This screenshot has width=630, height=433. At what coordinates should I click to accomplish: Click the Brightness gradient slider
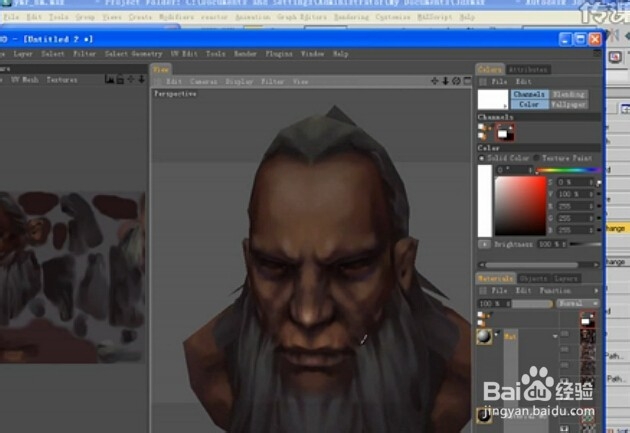click(585, 244)
